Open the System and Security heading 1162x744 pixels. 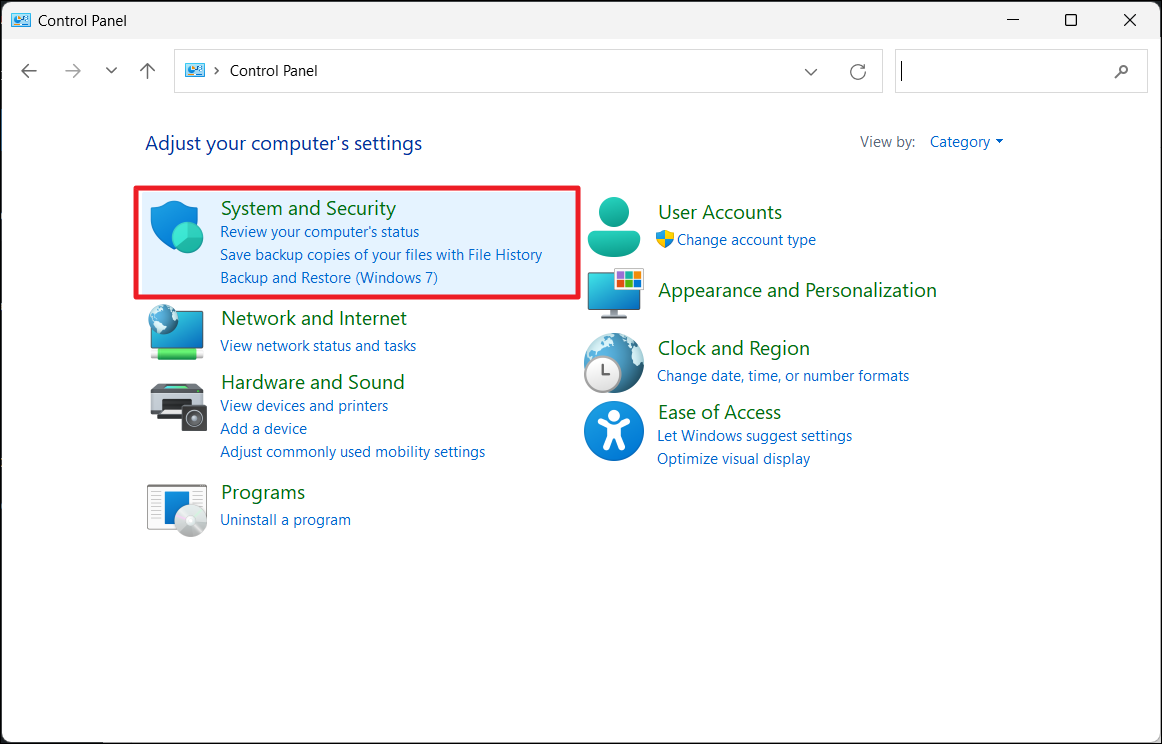click(x=308, y=208)
